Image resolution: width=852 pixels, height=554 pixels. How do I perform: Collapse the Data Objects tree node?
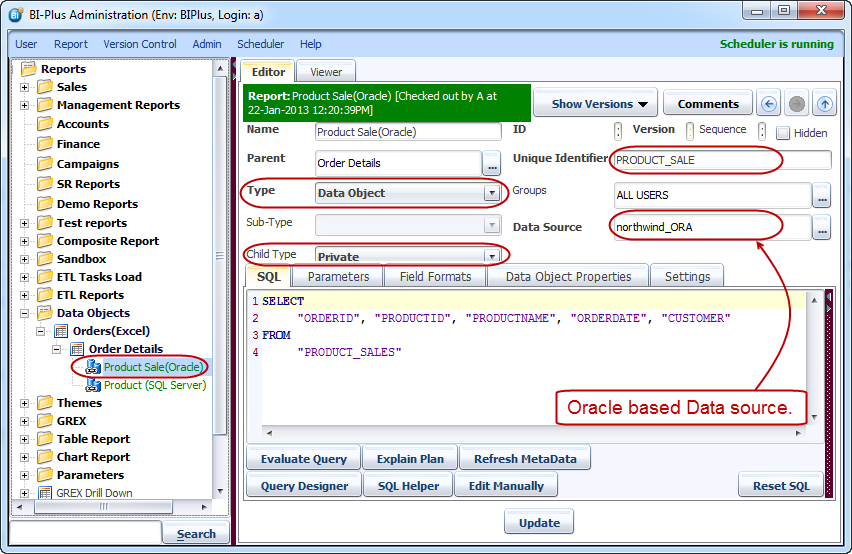(24, 313)
